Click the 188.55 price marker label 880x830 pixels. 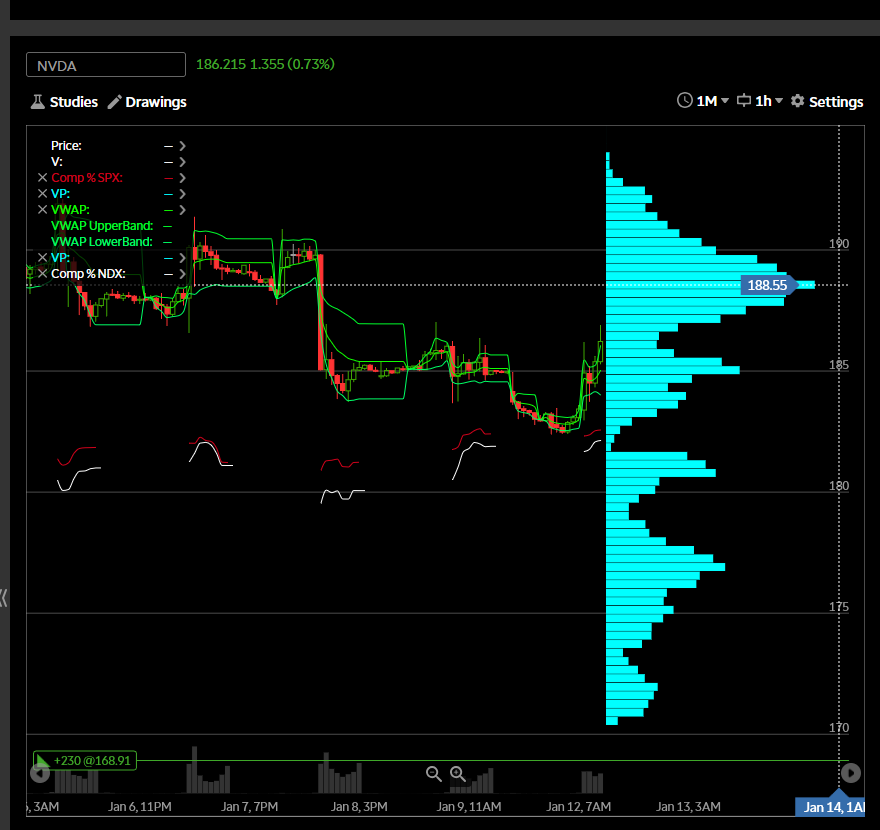tap(767, 285)
